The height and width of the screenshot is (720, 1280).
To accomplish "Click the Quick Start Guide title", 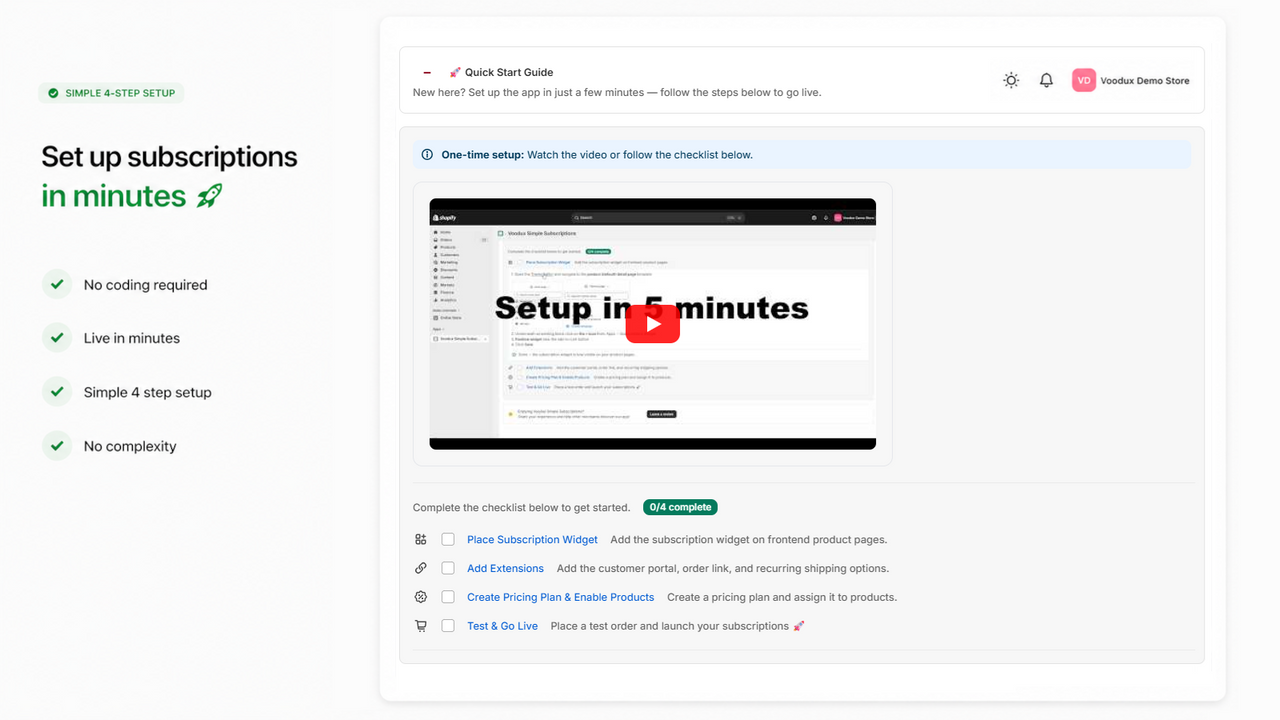I will (x=509, y=72).
